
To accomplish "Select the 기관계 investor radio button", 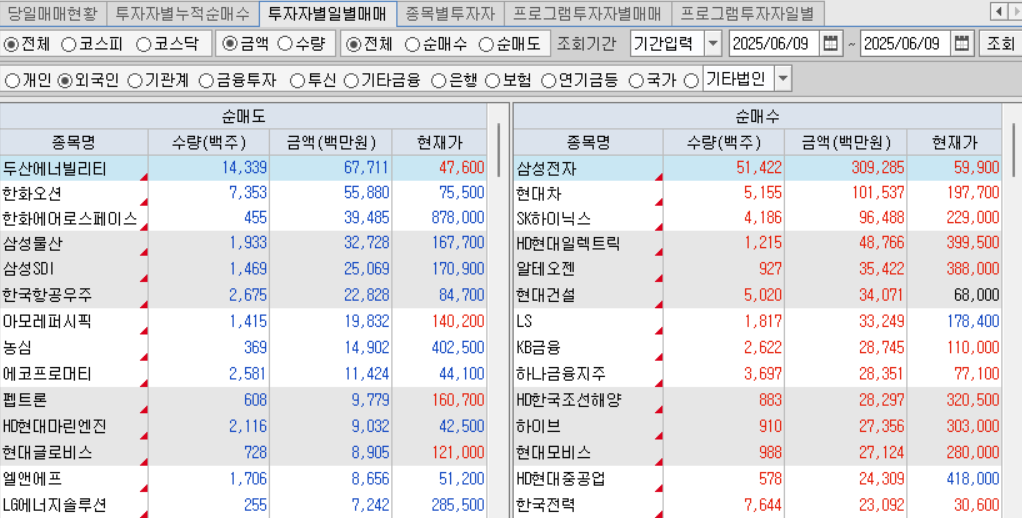I will [135, 81].
